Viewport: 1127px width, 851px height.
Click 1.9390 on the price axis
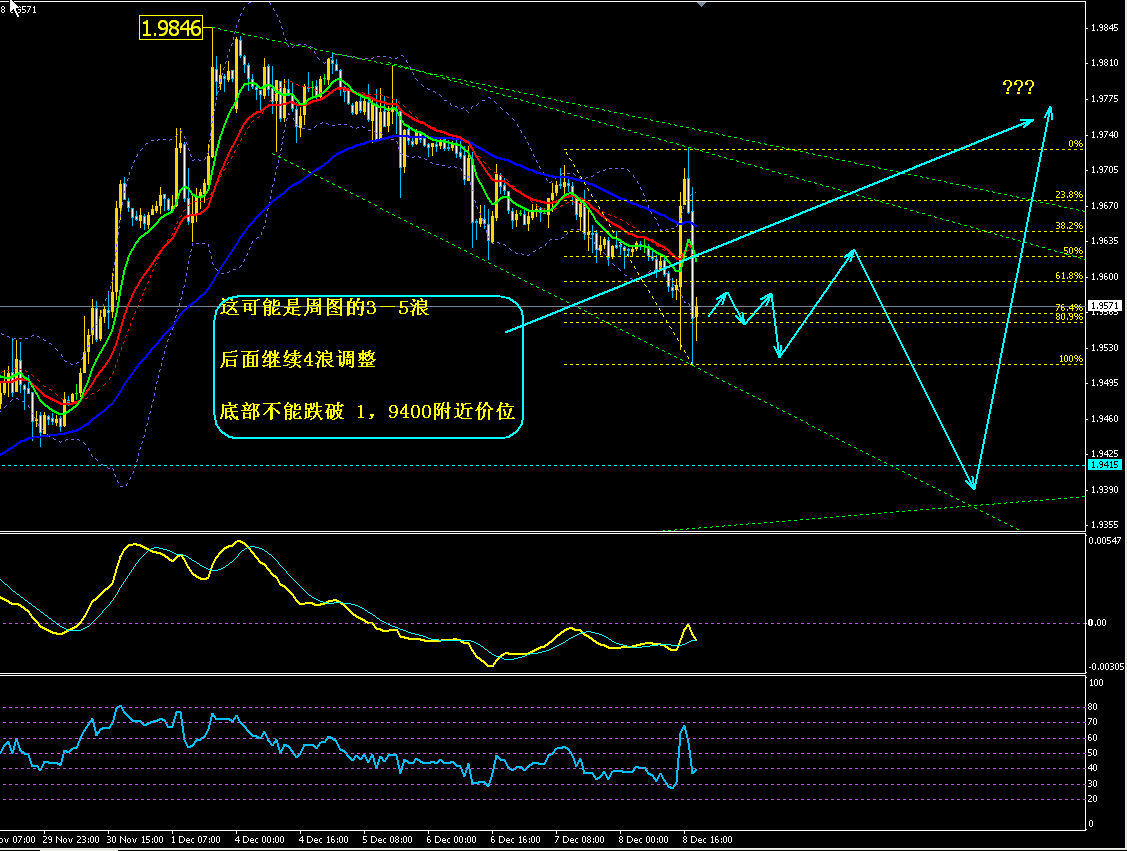(x=1105, y=489)
